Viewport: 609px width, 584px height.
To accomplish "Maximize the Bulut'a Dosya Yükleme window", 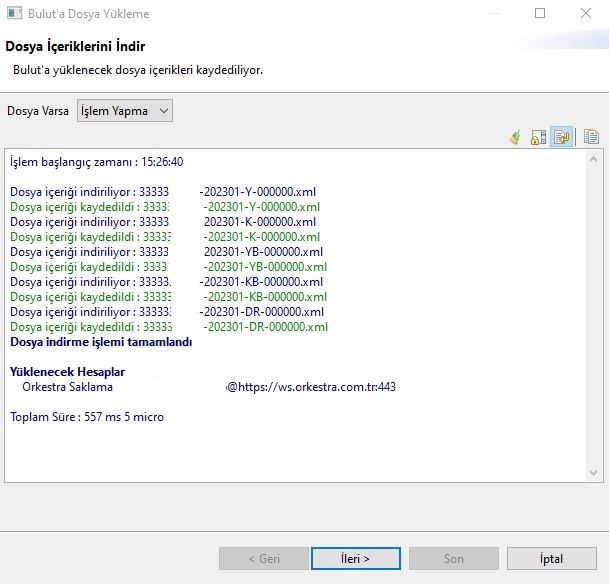I will [541, 14].
